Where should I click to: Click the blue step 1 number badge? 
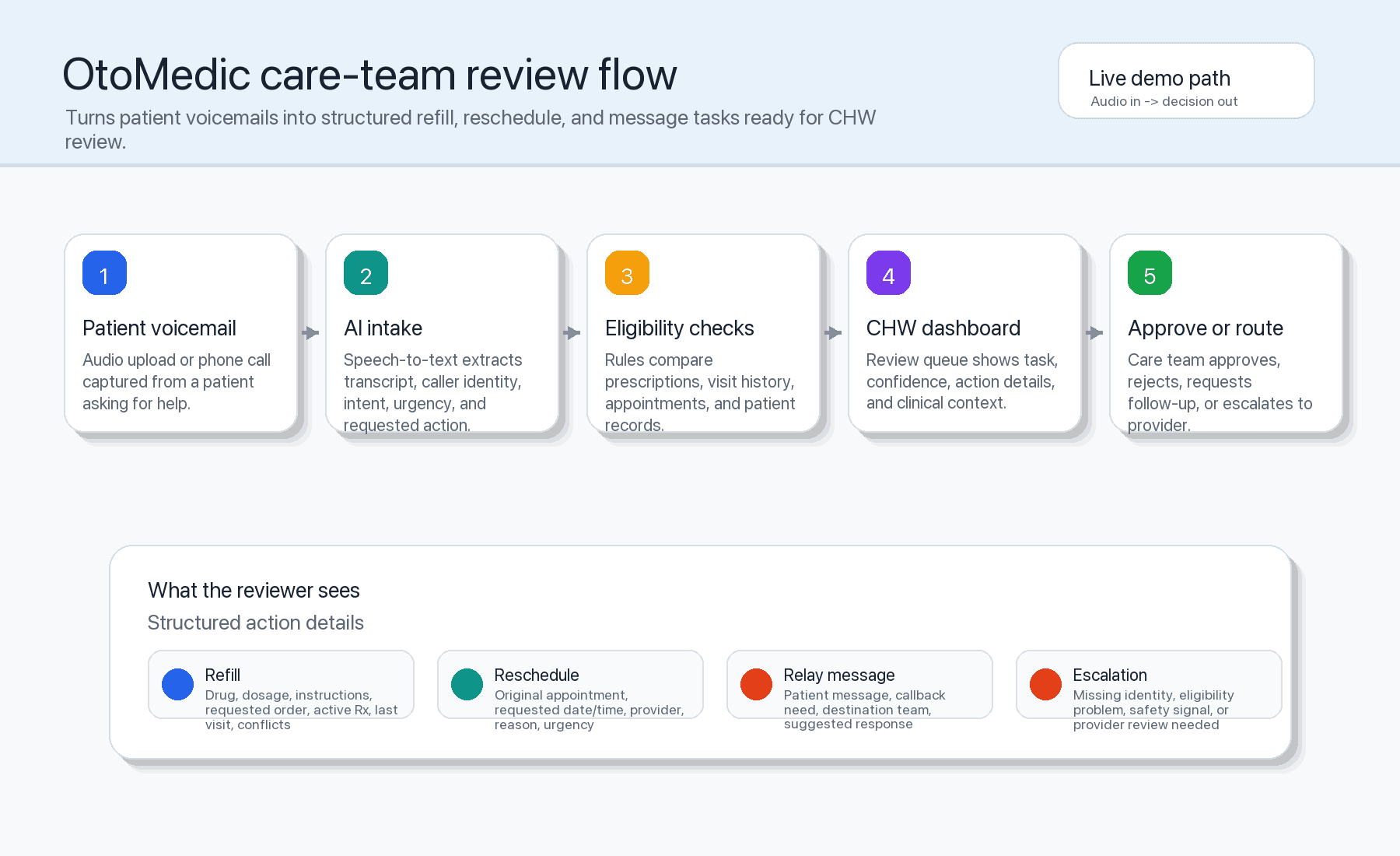104,273
